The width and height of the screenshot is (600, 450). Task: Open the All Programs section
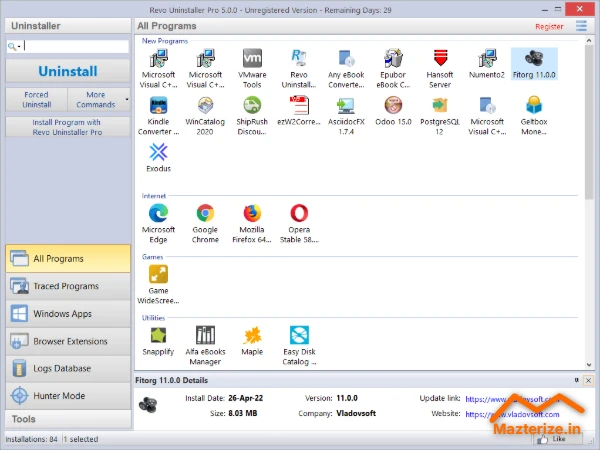tap(68, 259)
